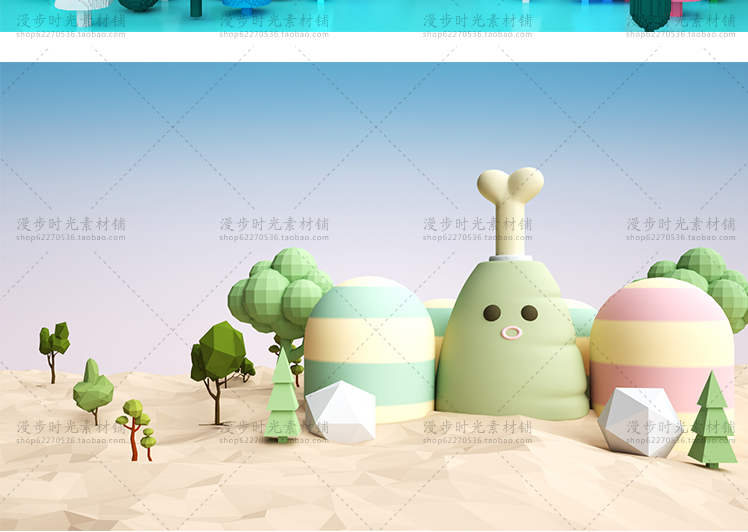Click the white gap between the two images

(374, 47)
